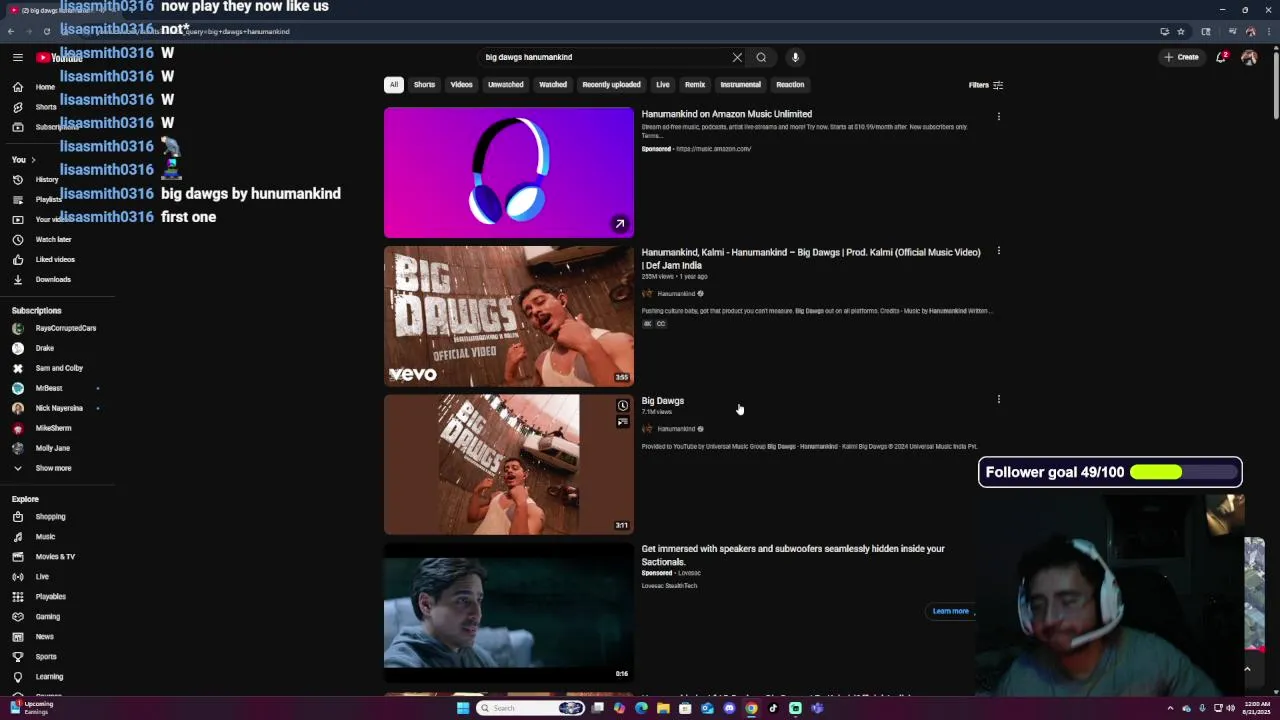Viewport: 1280px width, 720px height.
Task: Select the Videos filter chip
Action: 461,85
